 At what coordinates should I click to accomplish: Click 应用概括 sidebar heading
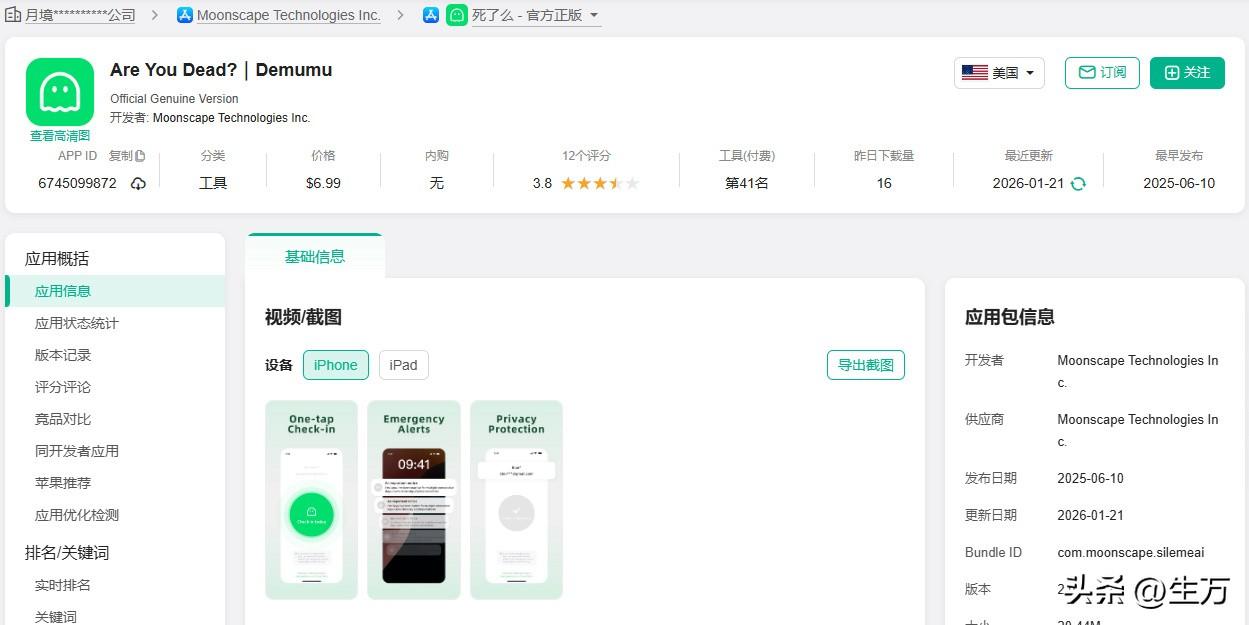pos(57,258)
